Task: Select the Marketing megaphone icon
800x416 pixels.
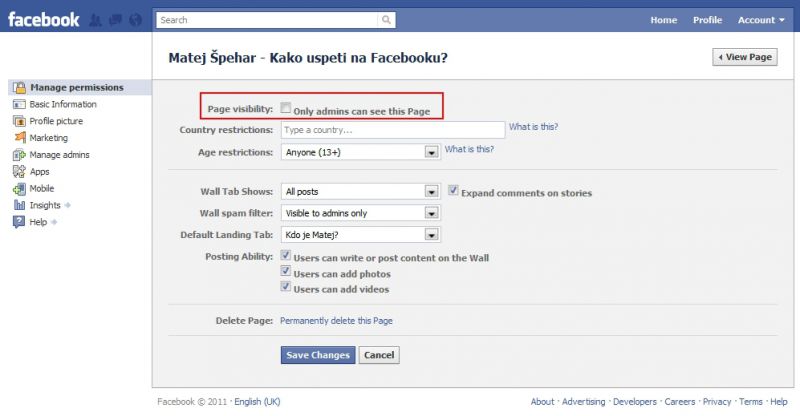Action: tap(19, 137)
